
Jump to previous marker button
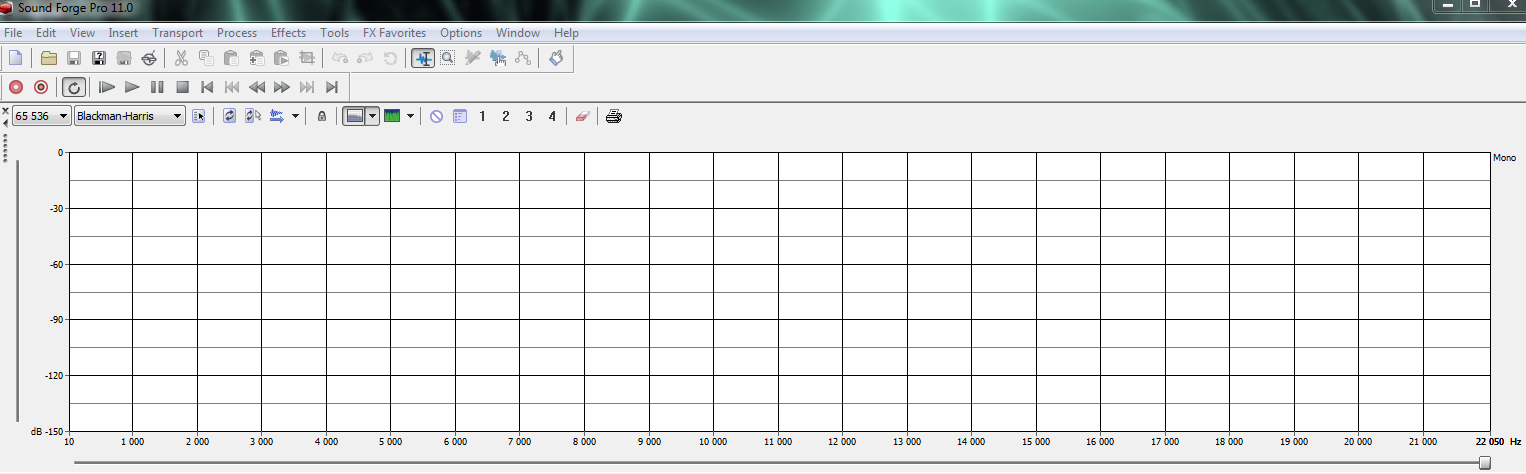click(232, 87)
